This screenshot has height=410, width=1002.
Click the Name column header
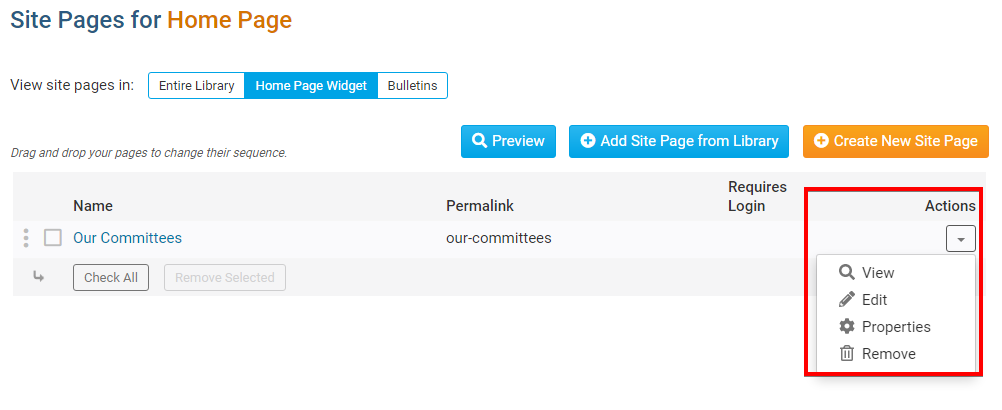[93, 206]
